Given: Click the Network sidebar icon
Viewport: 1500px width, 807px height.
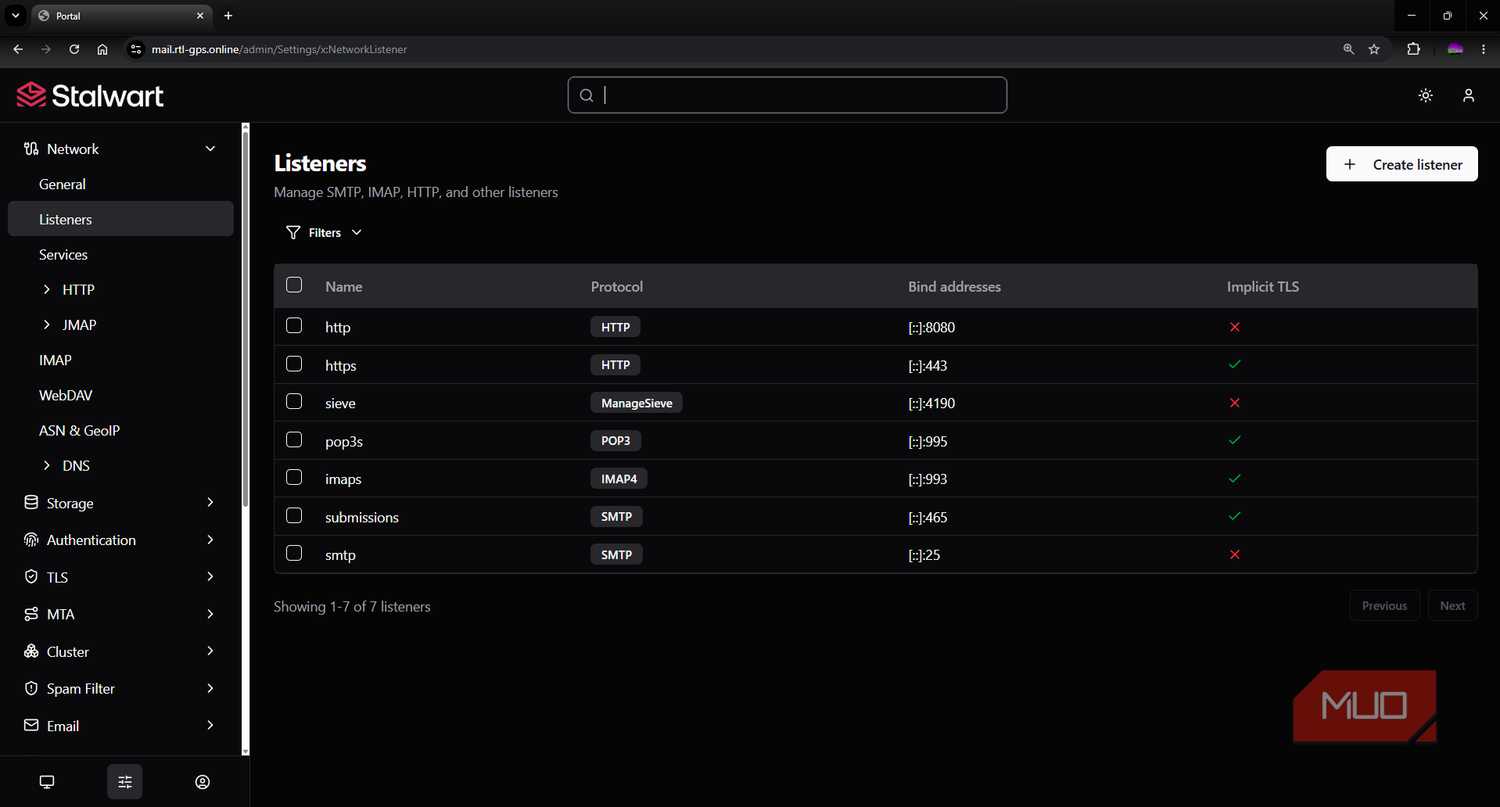Looking at the screenshot, I should [x=31, y=149].
